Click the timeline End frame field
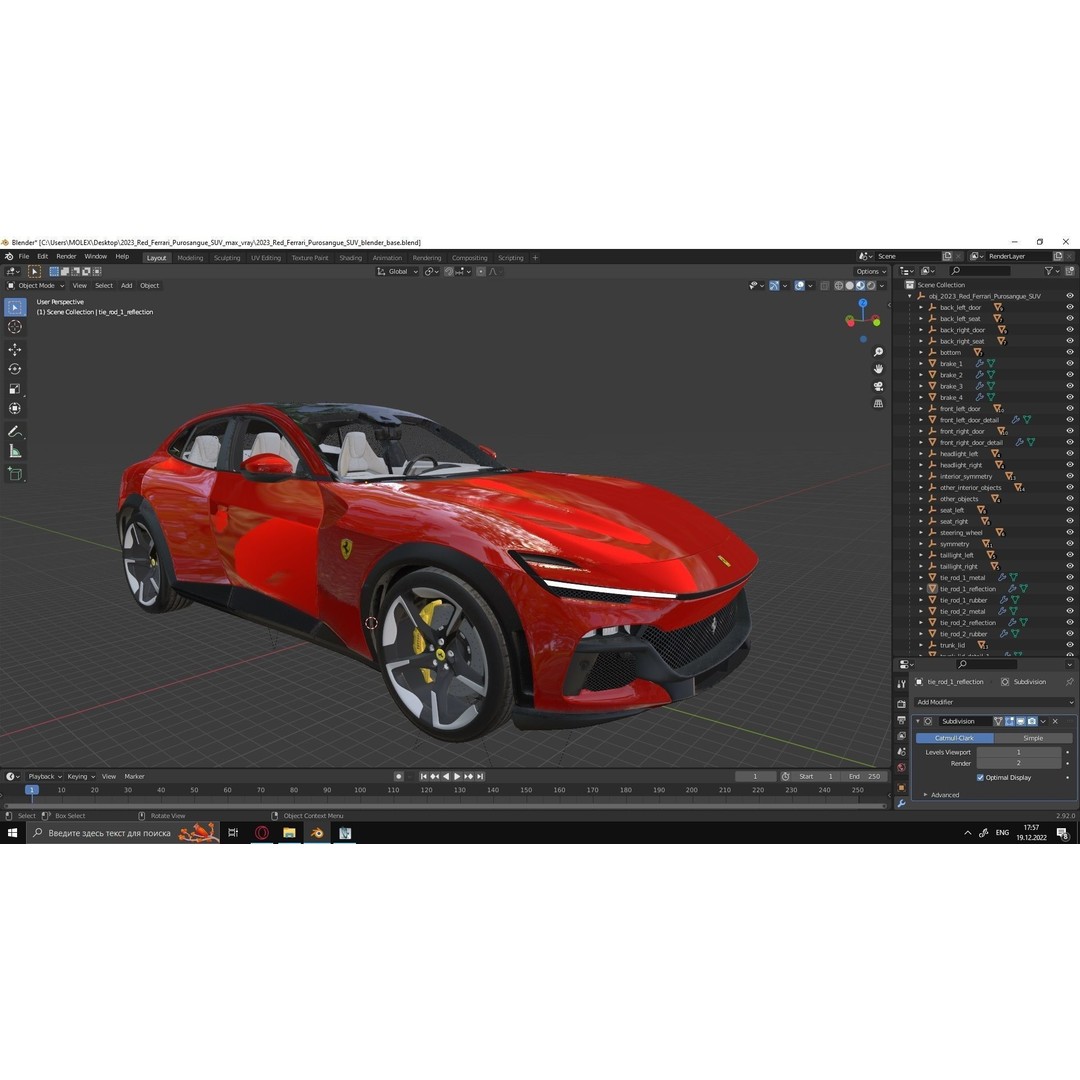 (x=864, y=776)
